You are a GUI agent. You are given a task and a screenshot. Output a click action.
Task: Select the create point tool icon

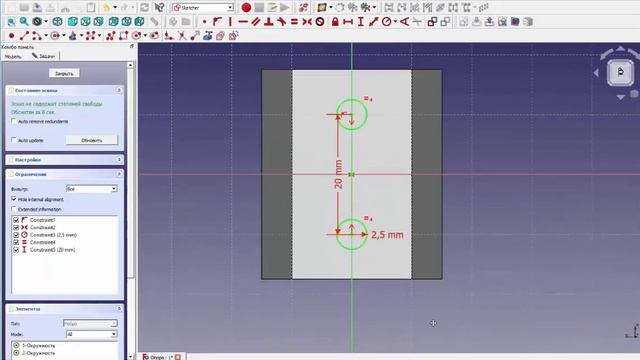[x=11, y=36]
